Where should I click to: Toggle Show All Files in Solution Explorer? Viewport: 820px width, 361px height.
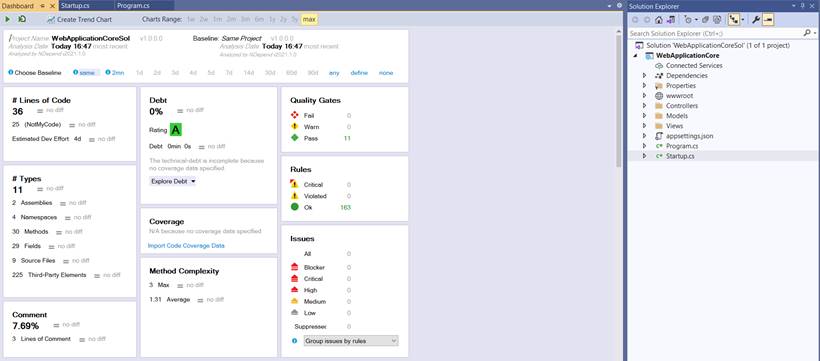717,20
